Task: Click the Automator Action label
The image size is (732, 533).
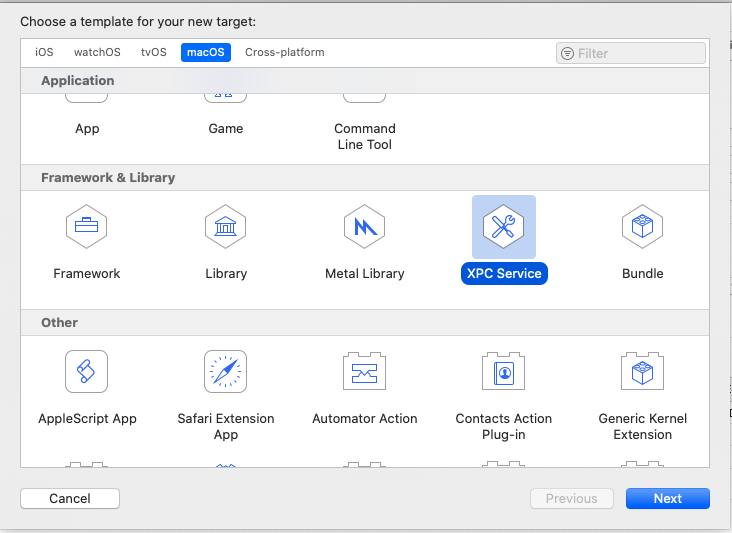Action: [365, 419]
